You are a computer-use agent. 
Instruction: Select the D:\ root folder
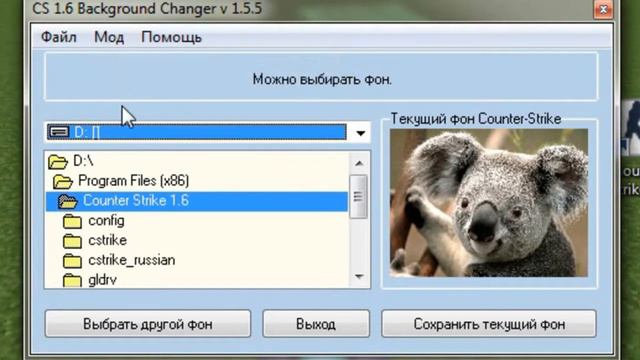(x=83, y=161)
